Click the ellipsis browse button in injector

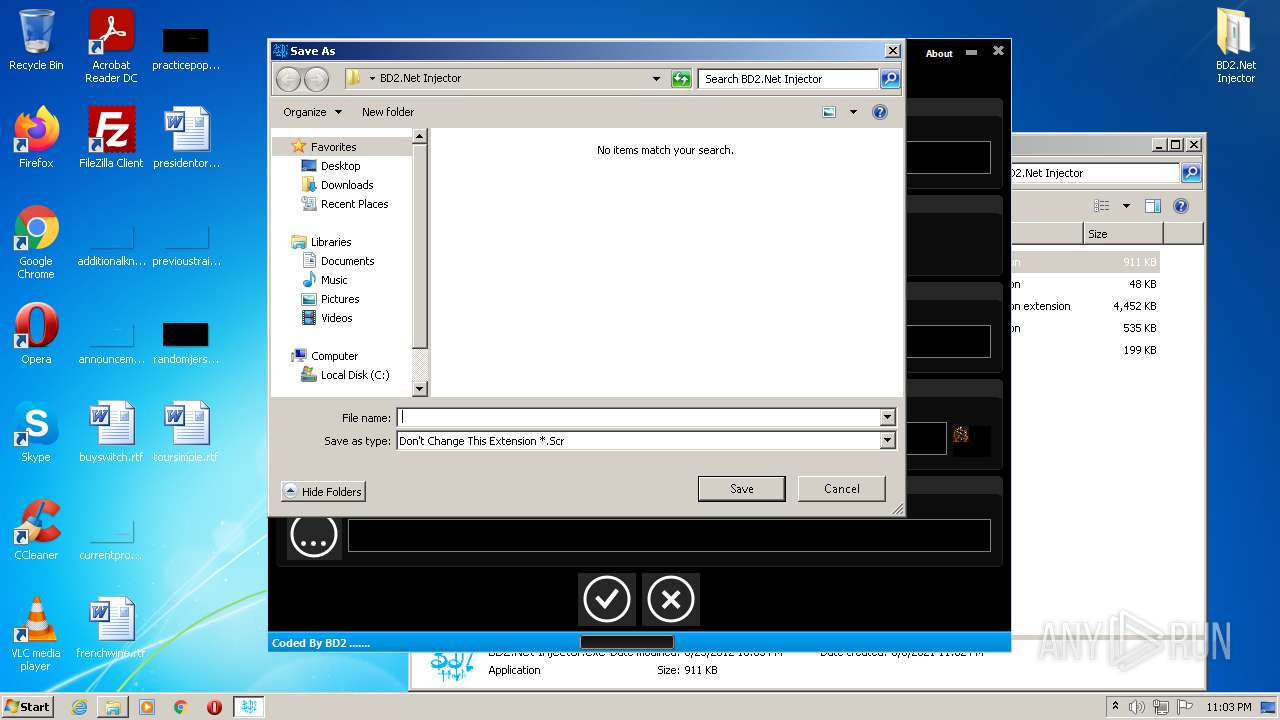(313, 536)
